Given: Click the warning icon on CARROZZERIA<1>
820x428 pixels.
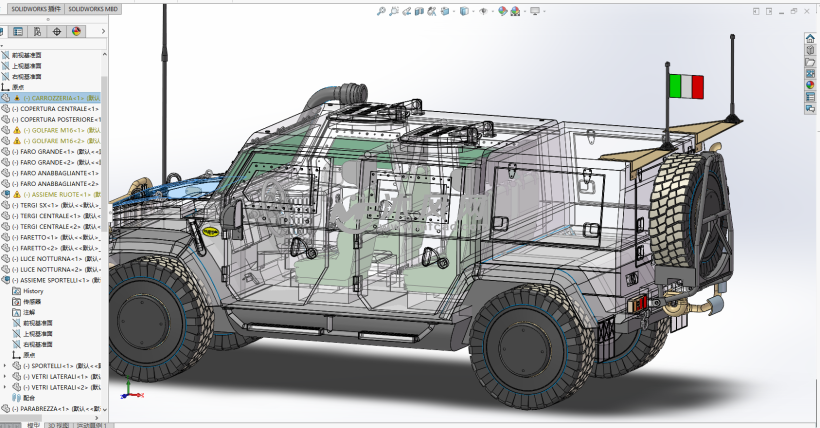Looking at the screenshot, I should (17, 98).
